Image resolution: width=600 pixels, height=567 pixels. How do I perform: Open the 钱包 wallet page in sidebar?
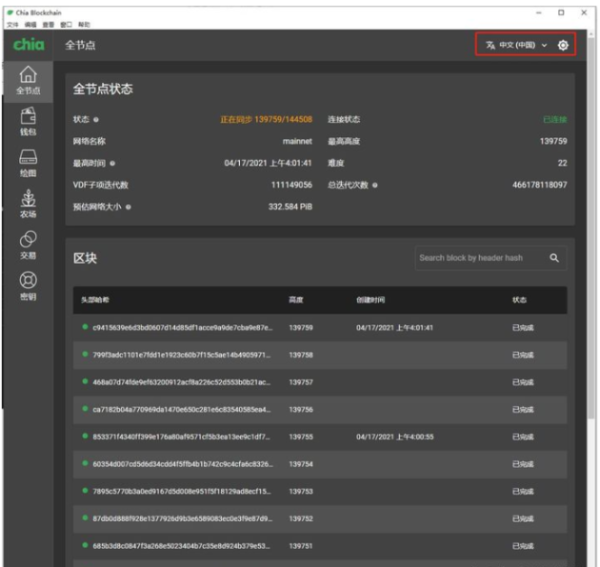pos(28,122)
